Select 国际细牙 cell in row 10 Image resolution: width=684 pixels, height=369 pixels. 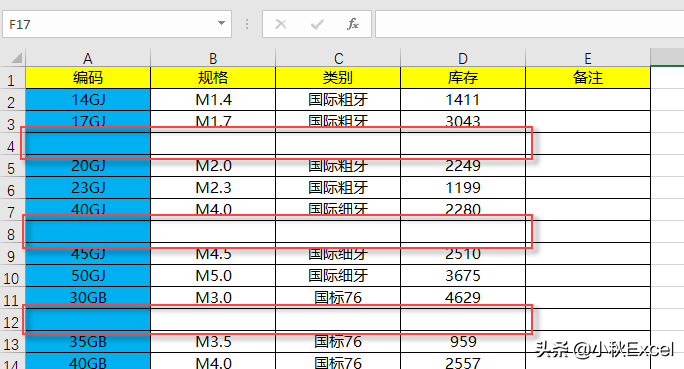pos(338,276)
